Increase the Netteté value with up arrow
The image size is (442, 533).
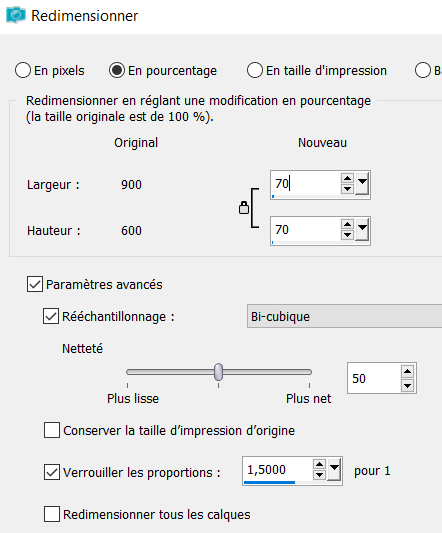[407, 372]
